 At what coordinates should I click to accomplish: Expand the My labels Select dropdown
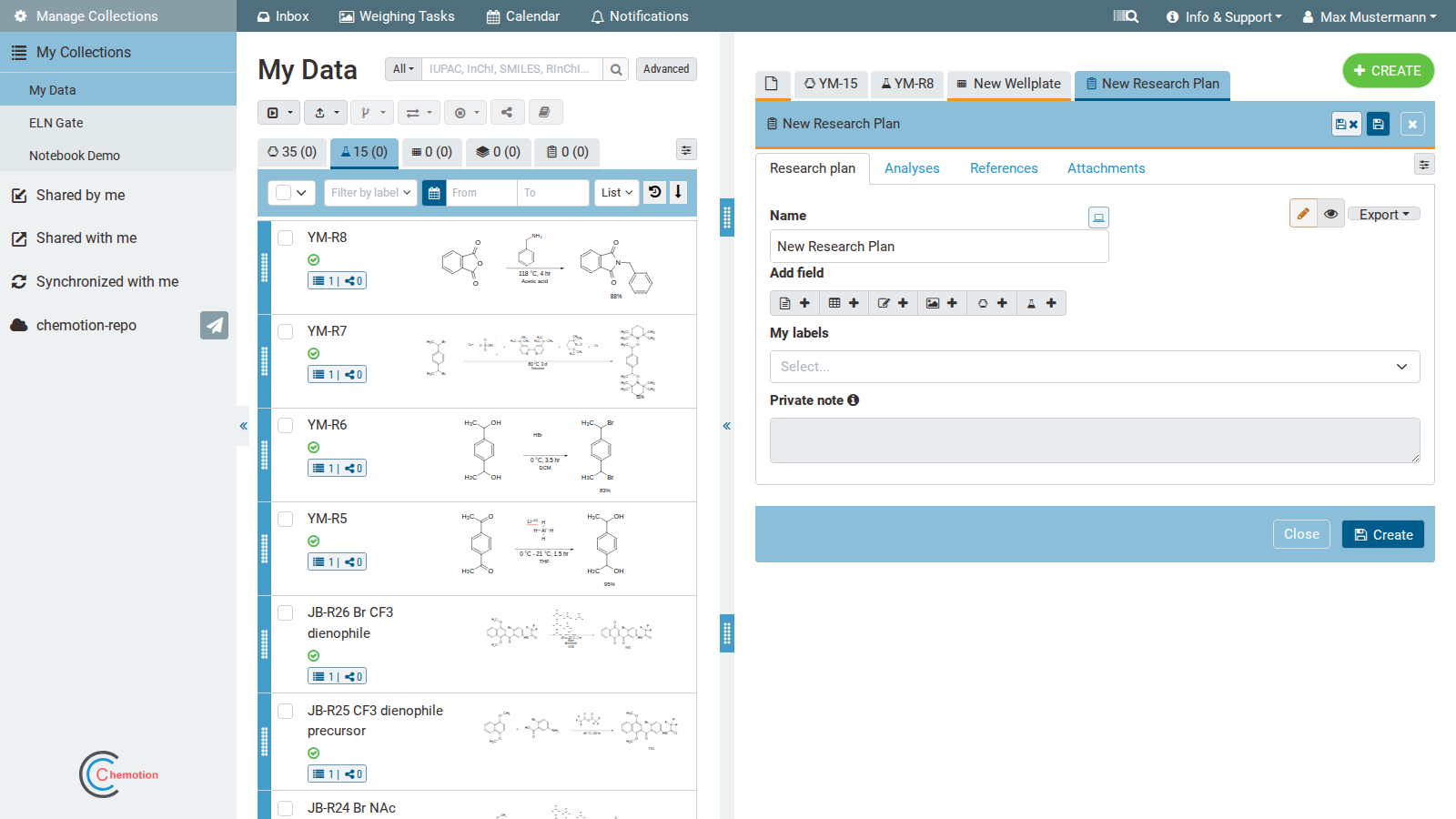[x=1095, y=367]
